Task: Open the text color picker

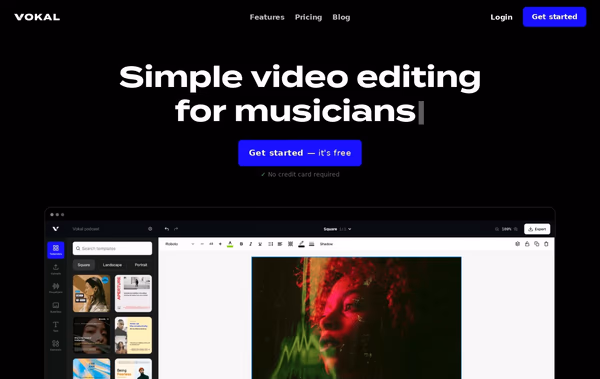Action: [230, 244]
